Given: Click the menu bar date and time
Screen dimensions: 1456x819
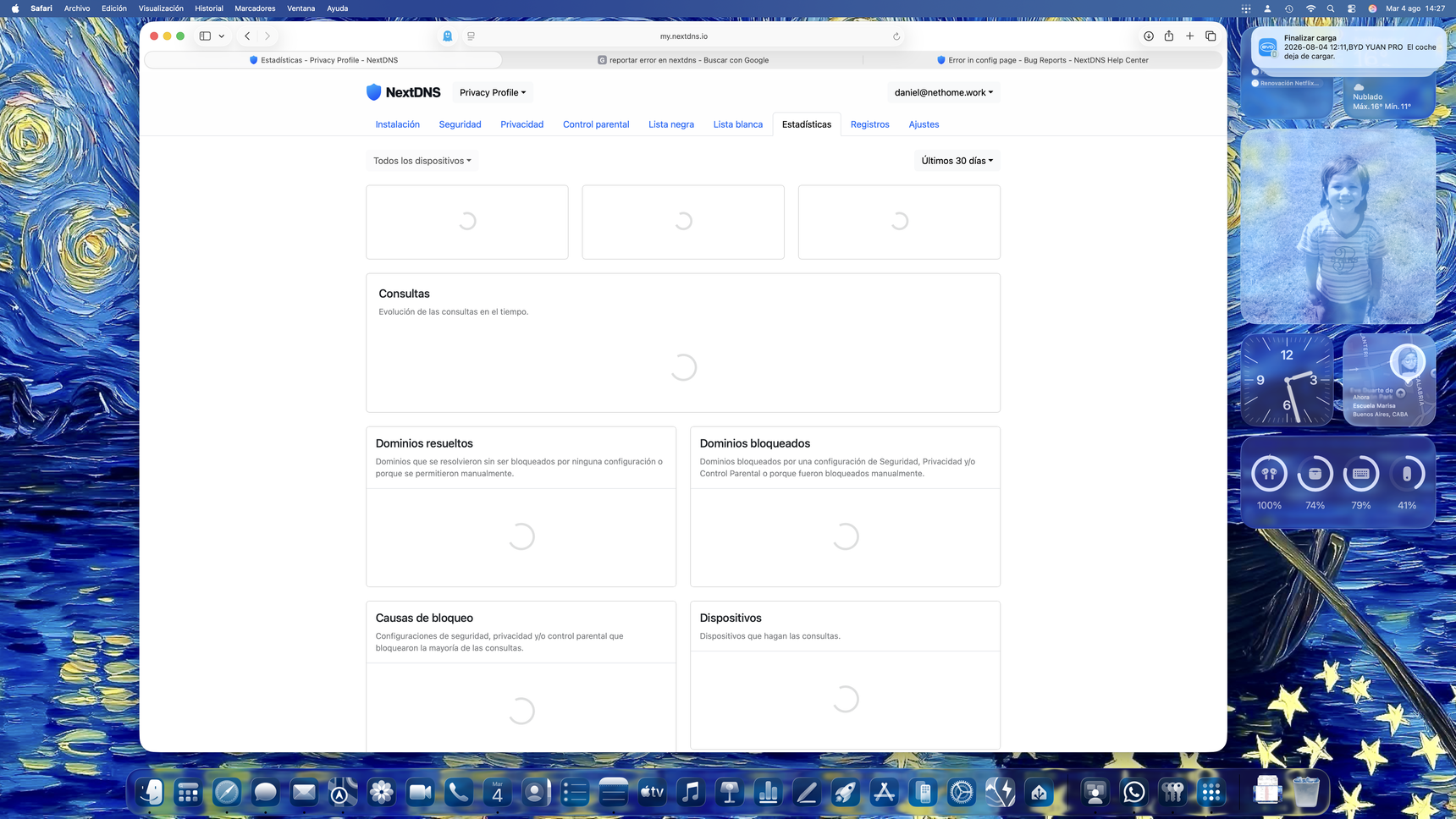Looking at the screenshot, I should (1415, 8).
